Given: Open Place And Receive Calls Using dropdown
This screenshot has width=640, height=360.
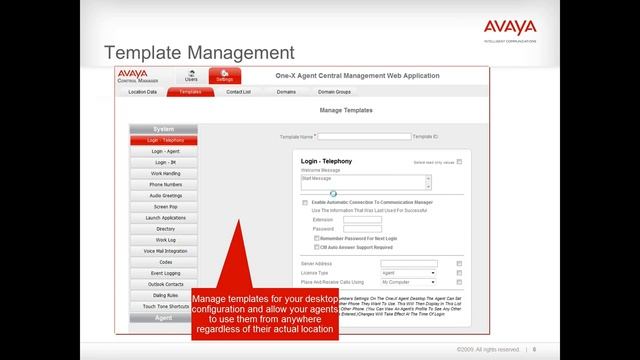Looking at the screenshot, I should (408, 282).
